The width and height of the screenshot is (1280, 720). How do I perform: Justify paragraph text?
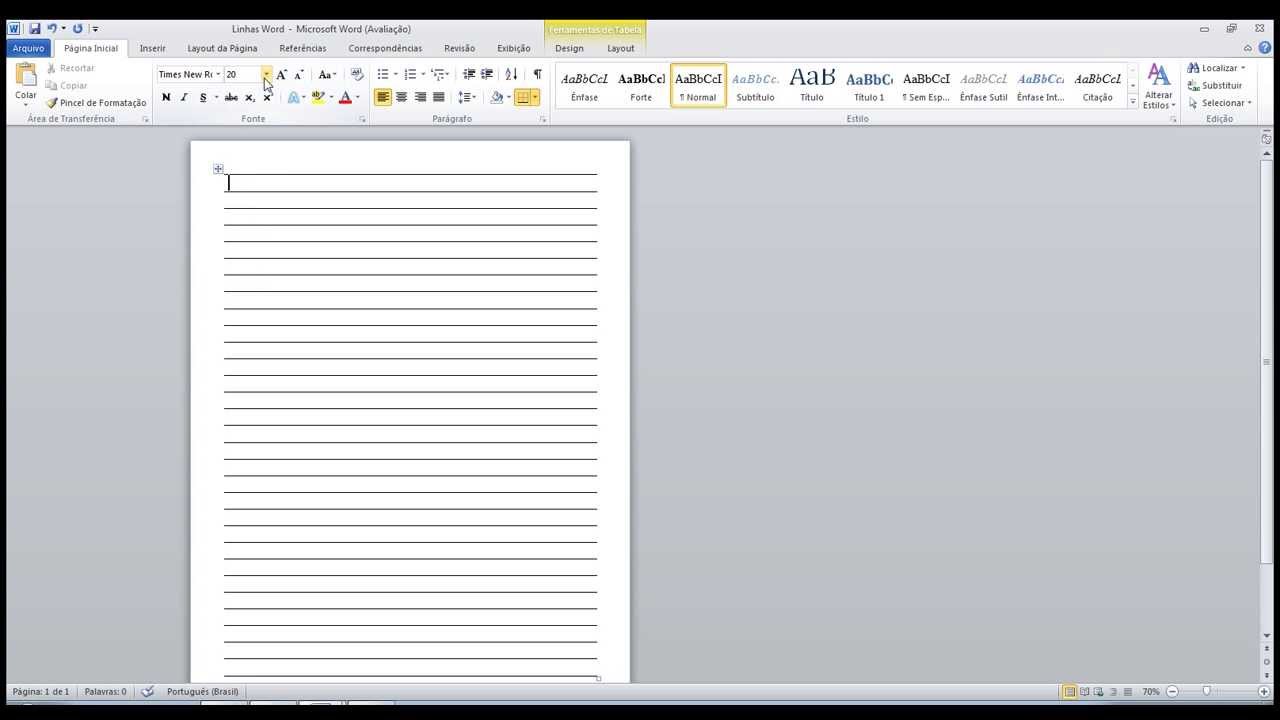click(x=438, y=97)
